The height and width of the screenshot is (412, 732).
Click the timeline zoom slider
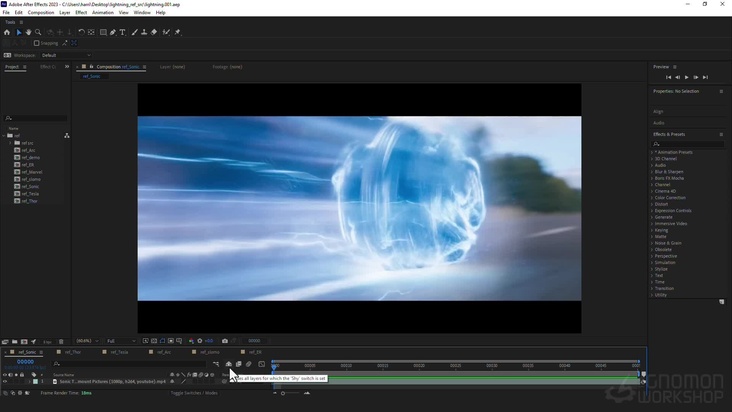pos(283,393)
